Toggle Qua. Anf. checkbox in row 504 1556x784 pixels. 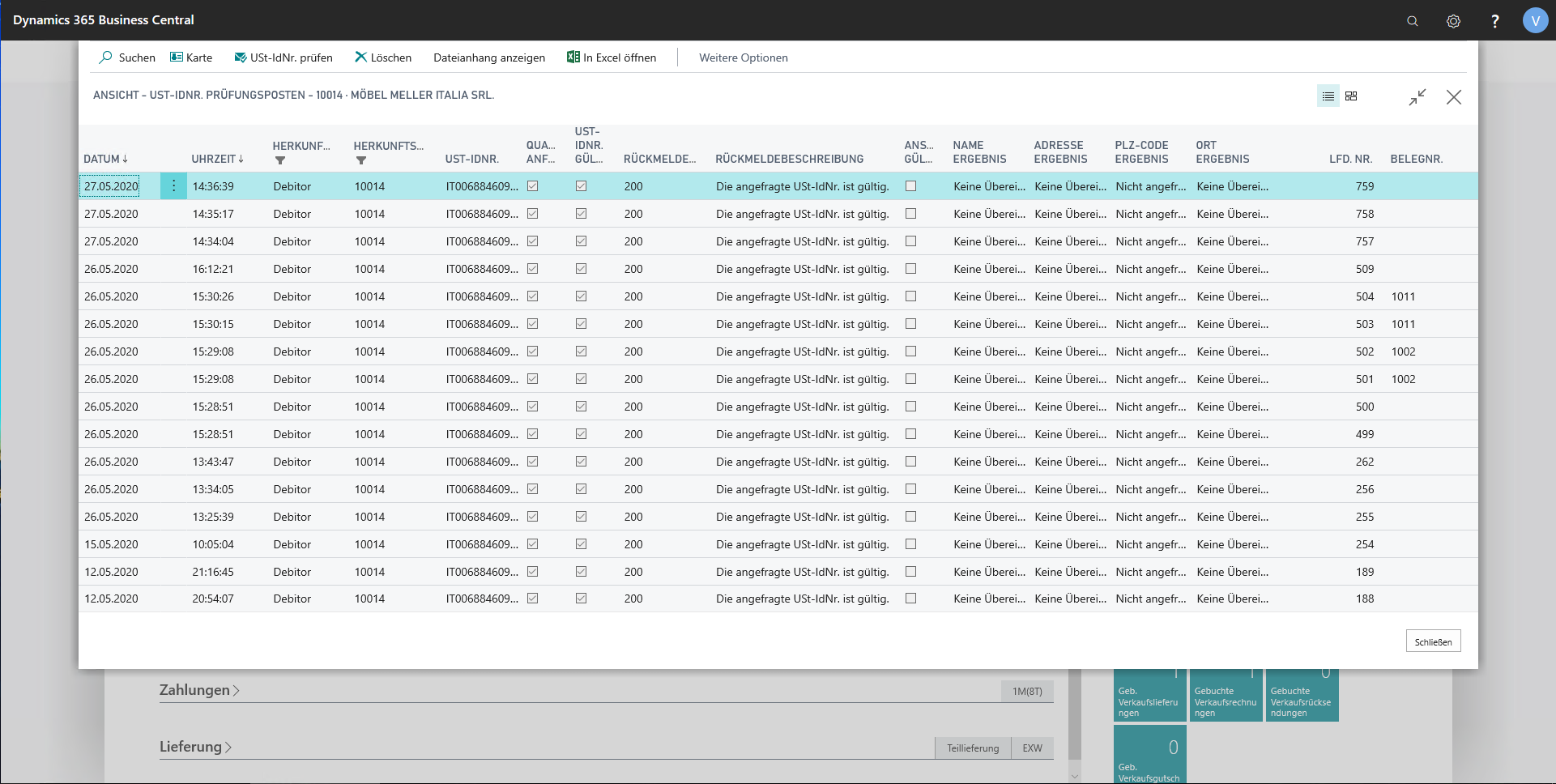(533, 296)
